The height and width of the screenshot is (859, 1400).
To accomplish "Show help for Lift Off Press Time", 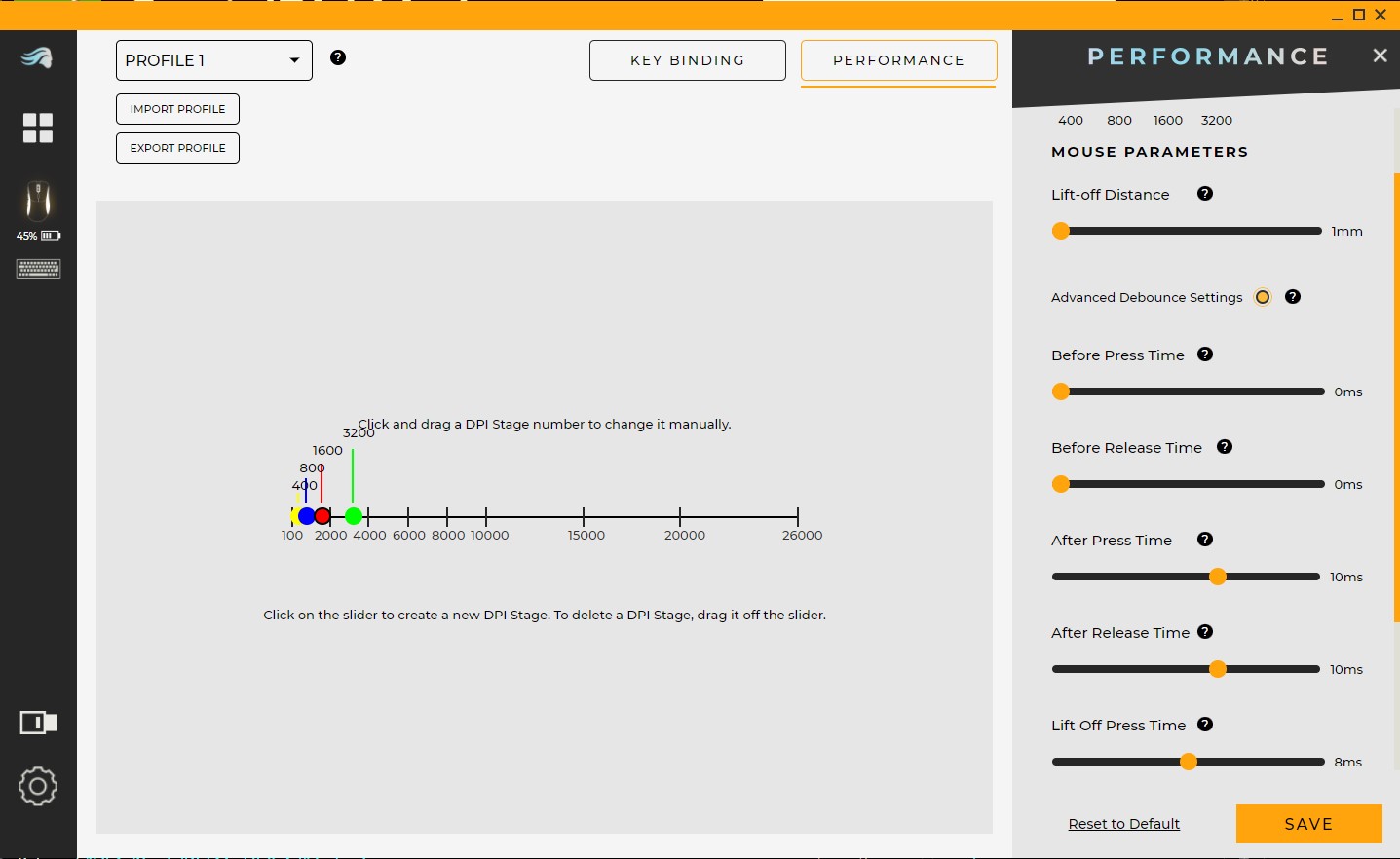I will [1205, 725].
